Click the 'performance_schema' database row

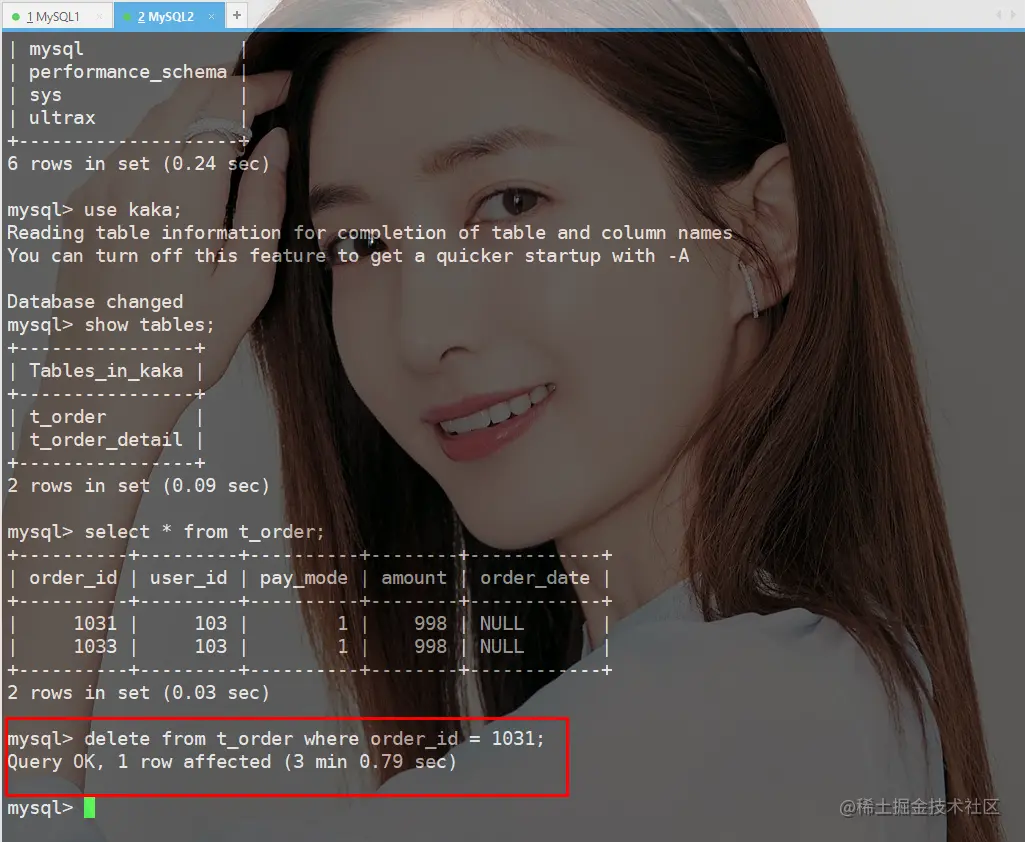(127, 72)
